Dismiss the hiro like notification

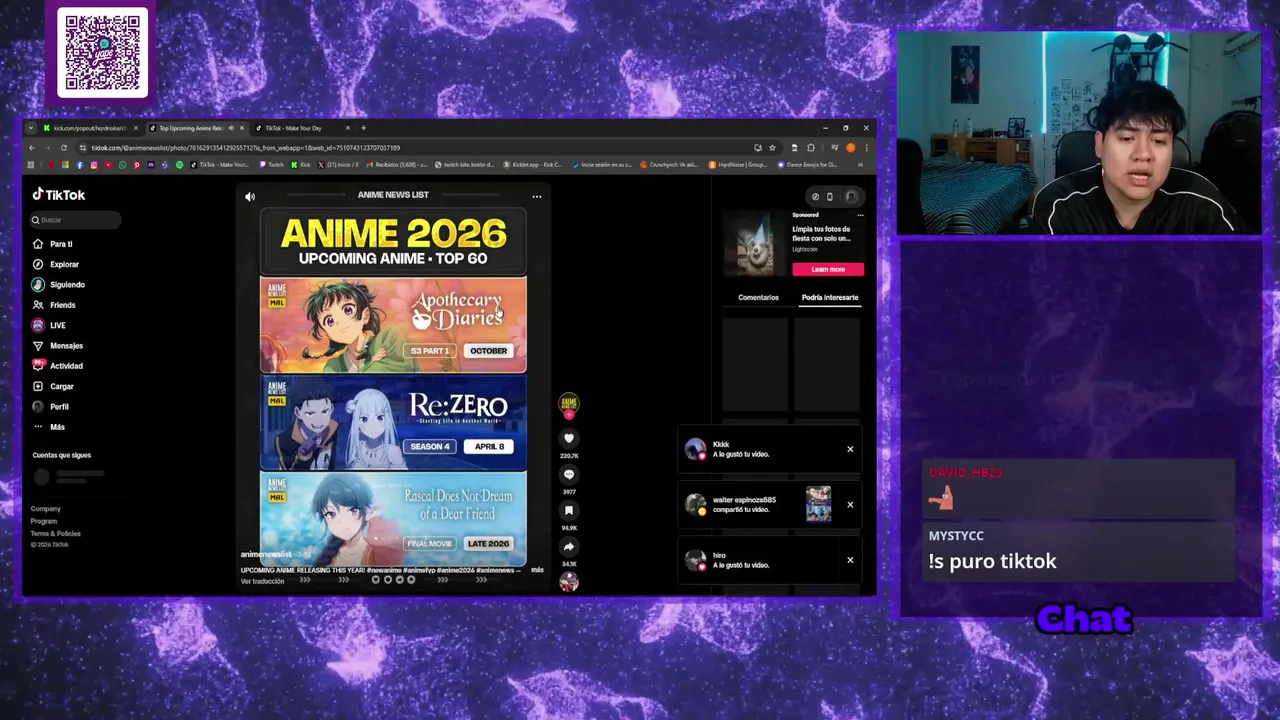point(850,560)
